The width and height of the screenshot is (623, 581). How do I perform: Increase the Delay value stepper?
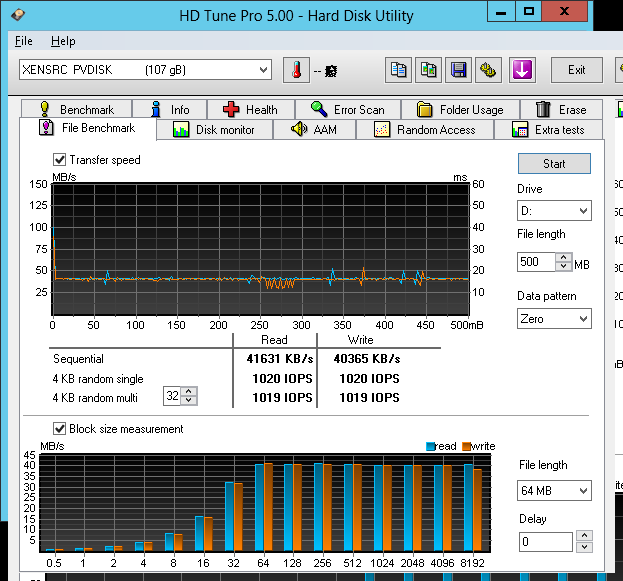pyautogui.click(x=584, y=536)
